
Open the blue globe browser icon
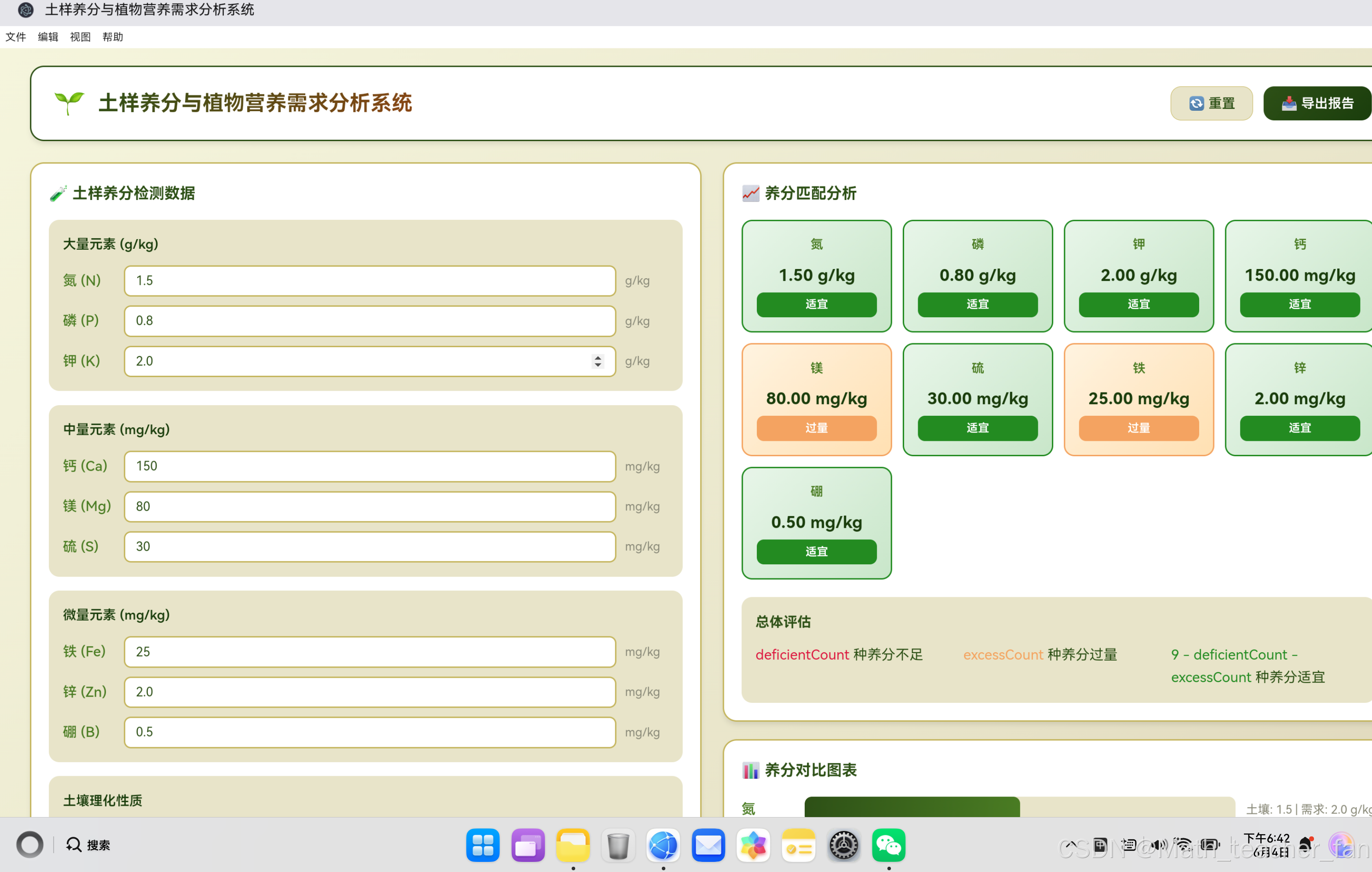(x=663, y=845)
